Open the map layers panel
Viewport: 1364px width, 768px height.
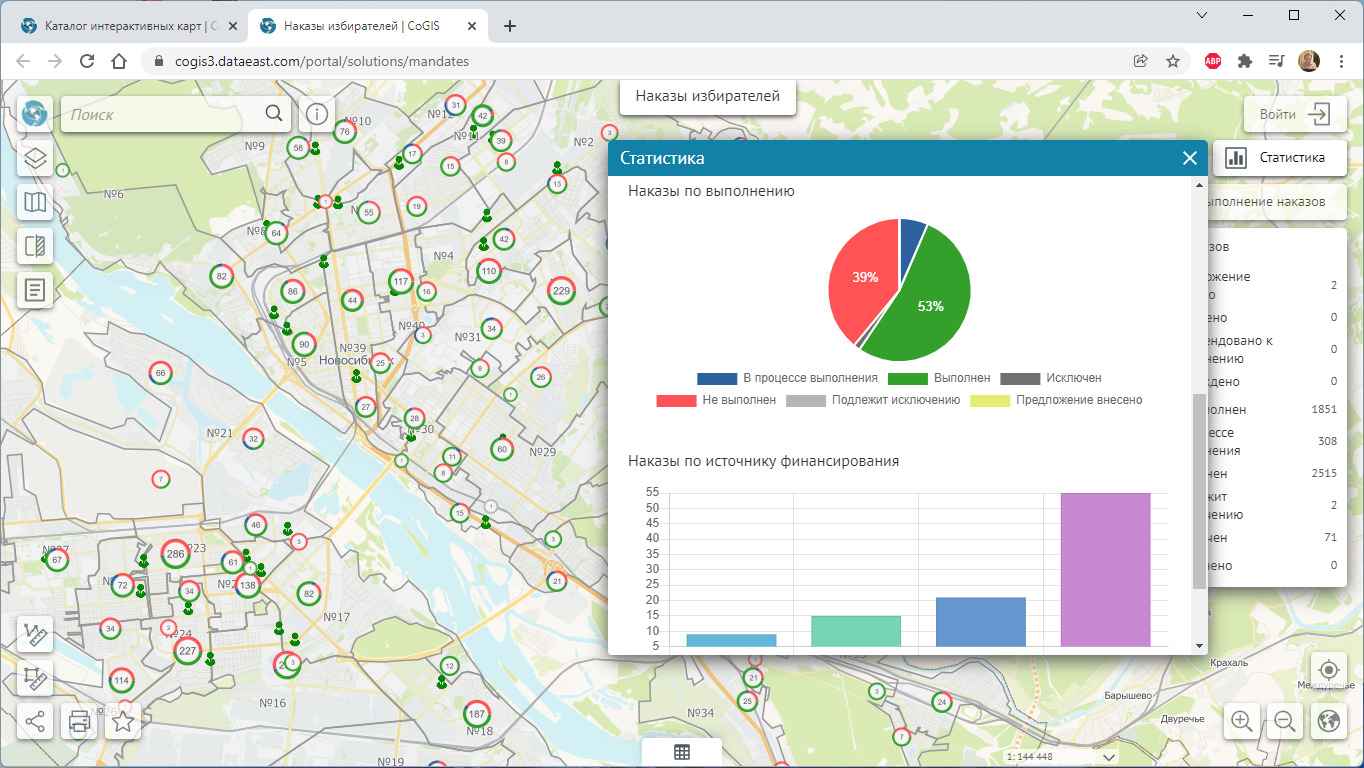[35, 159]
